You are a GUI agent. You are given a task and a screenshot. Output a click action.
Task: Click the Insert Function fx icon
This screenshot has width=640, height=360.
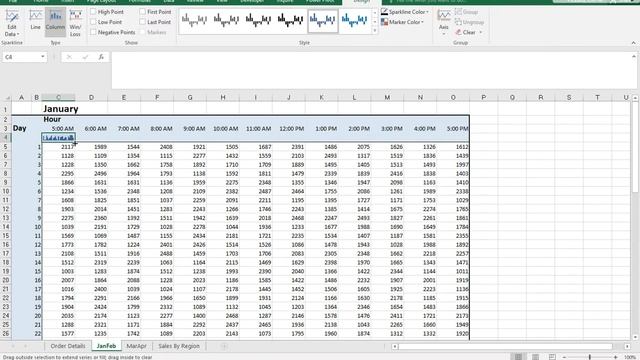[x=101, y=57]
